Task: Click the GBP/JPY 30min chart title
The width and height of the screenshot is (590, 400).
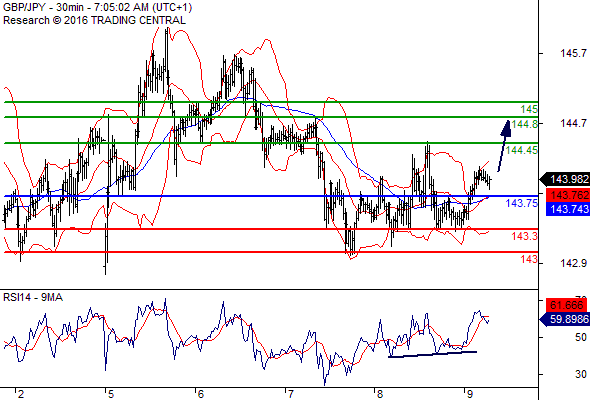Action: [97, 8]
